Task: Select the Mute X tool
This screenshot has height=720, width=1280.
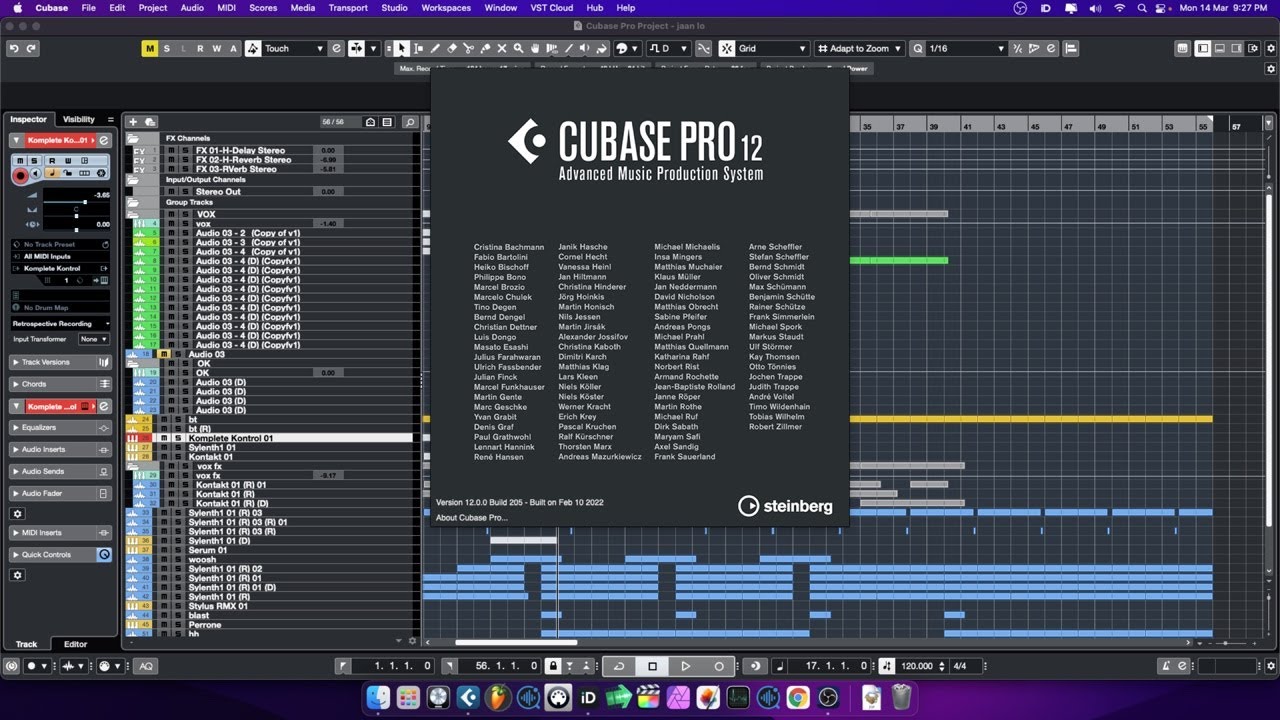Action: [x=502, y=48]
